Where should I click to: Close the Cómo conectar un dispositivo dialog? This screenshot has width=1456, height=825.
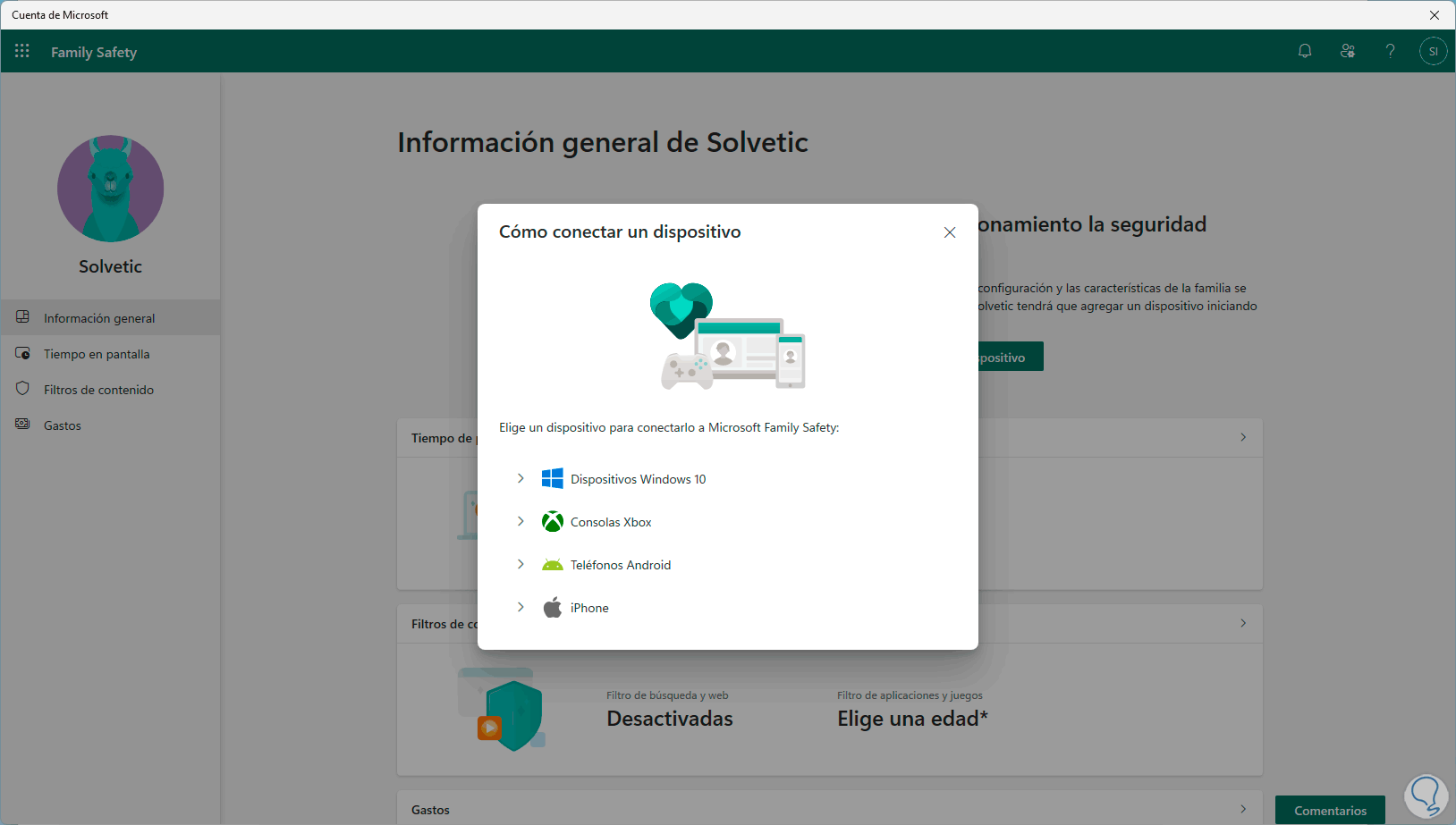(x=950, y=232)
